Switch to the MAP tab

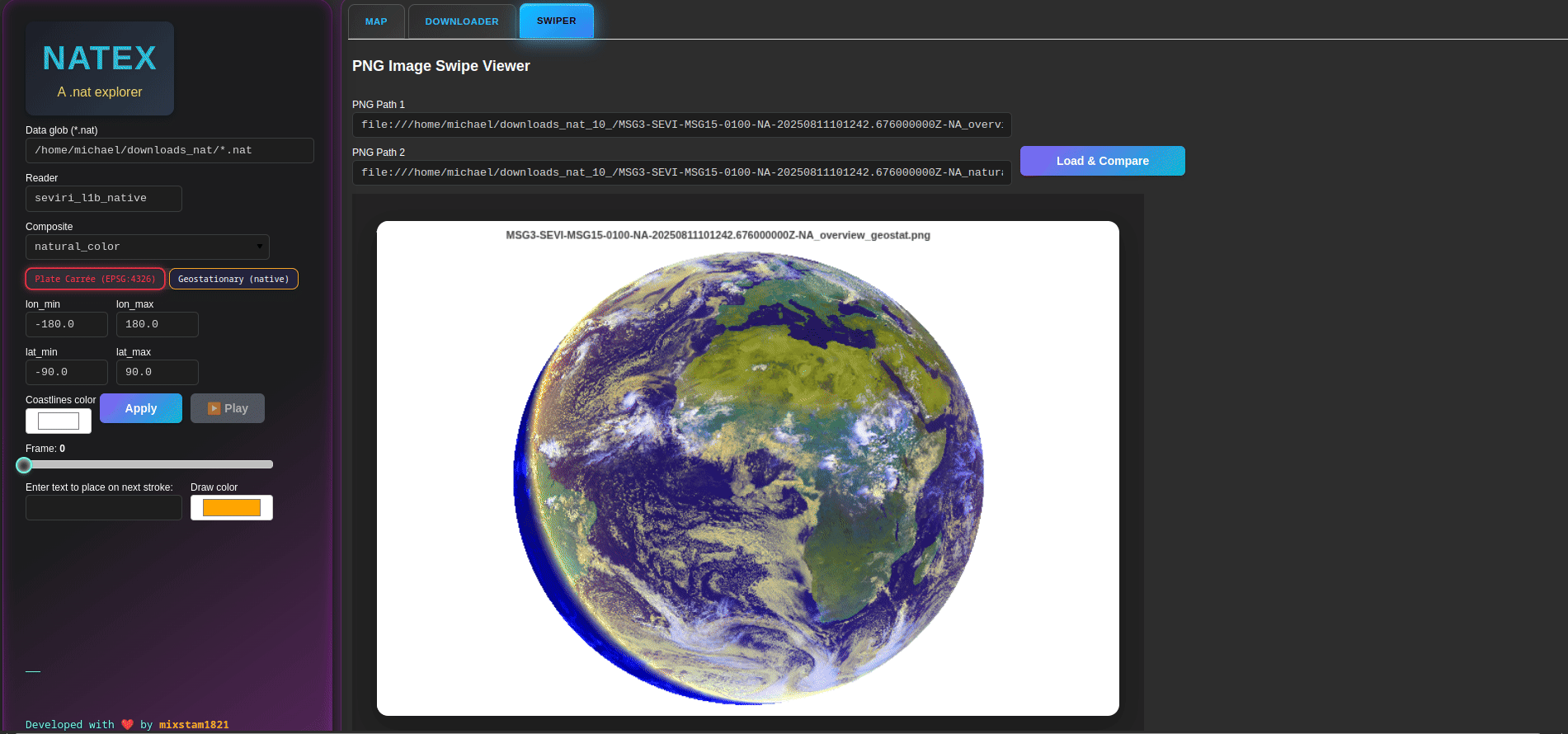pos(376,21)
